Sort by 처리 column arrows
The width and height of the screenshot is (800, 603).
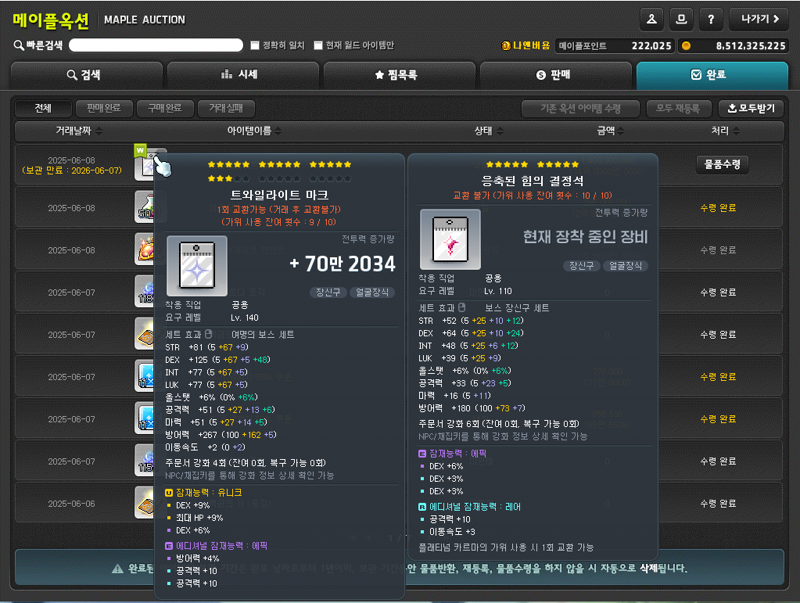point(736,131)
